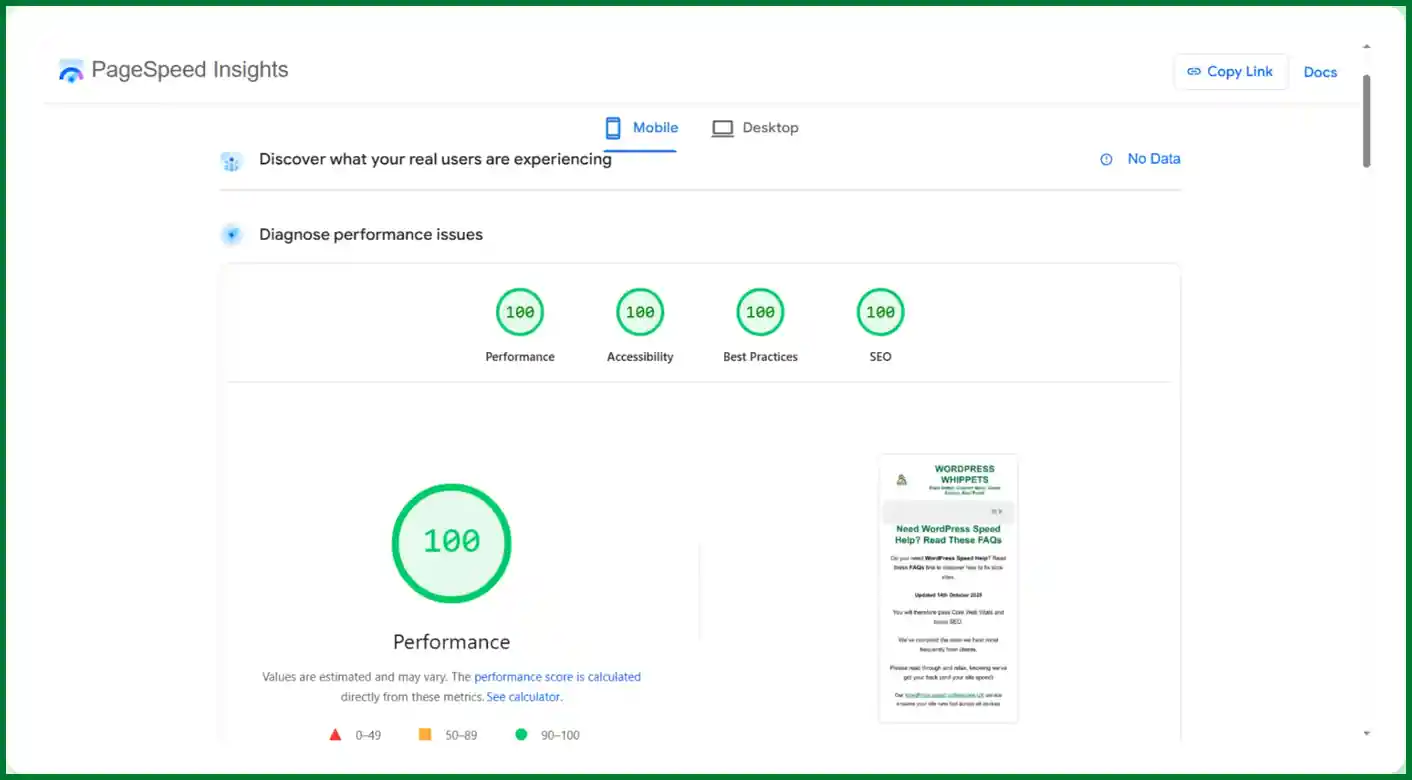Image resolution: width=1412 pixels, height=780 pixels.
Task: Open the See calculator link
Action: tap(524, 697)
